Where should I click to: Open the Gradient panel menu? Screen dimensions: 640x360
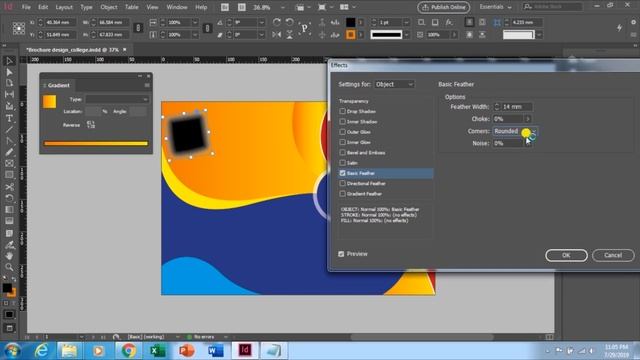(147, 85)
